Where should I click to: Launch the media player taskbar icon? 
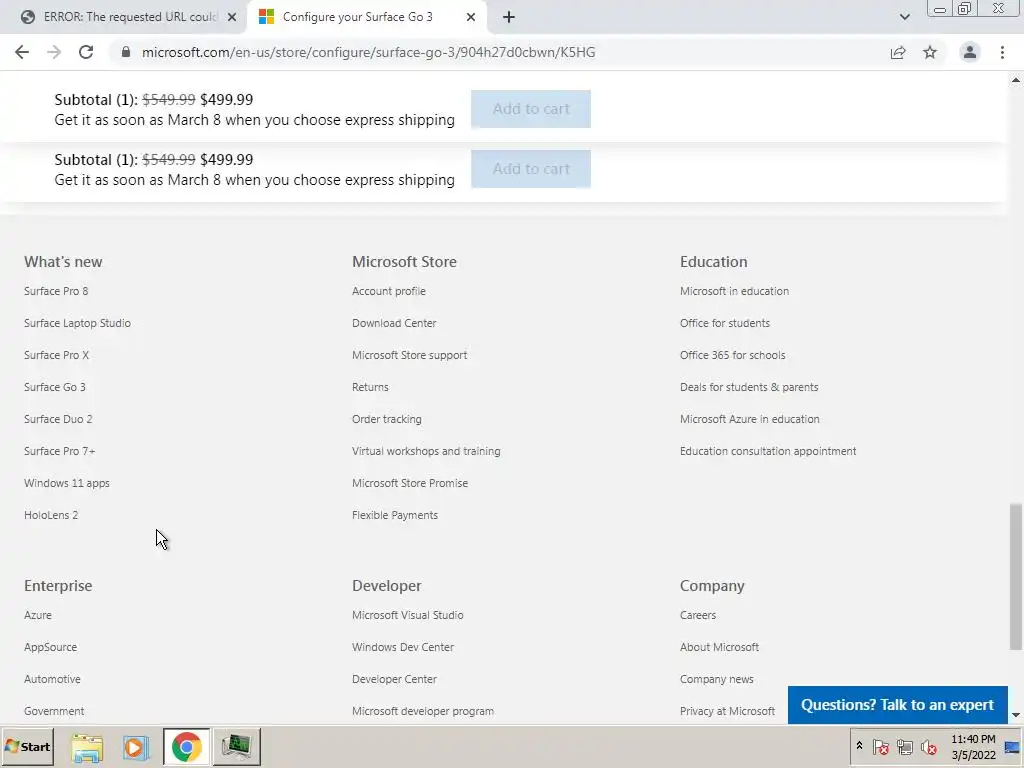(136, 747)
